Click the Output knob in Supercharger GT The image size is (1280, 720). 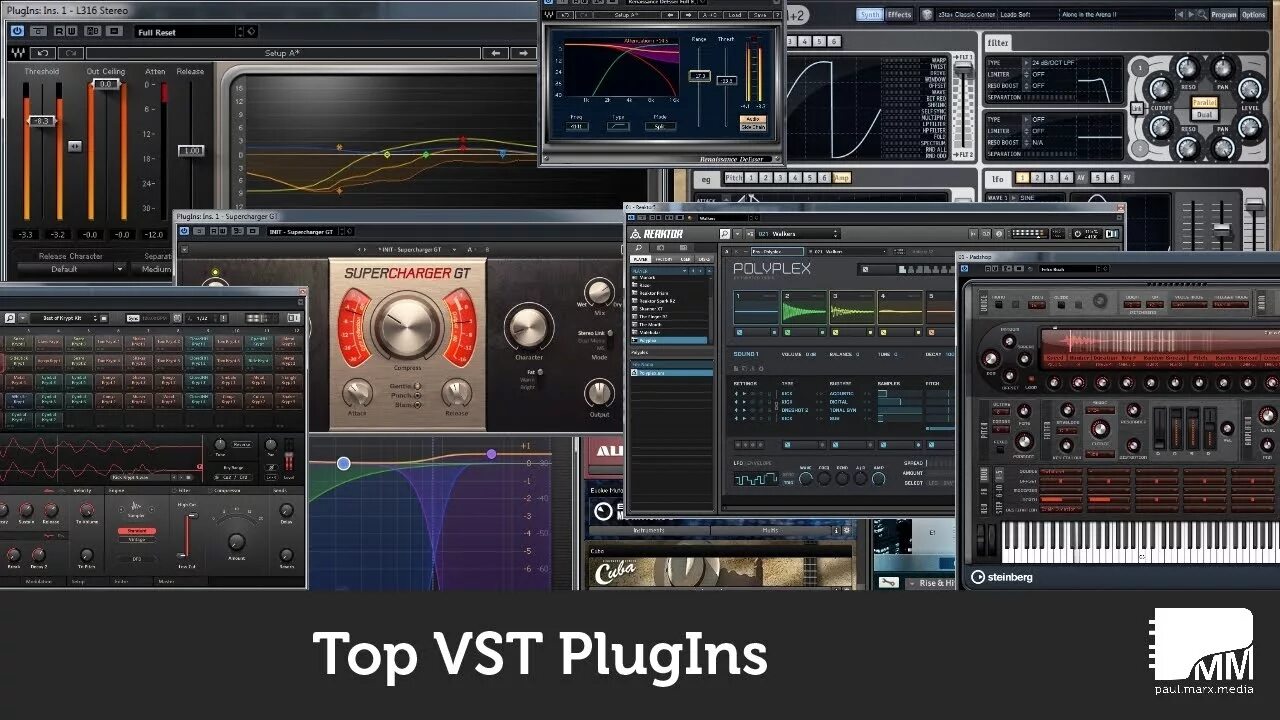pyautogui.click(x=599, y=393)
